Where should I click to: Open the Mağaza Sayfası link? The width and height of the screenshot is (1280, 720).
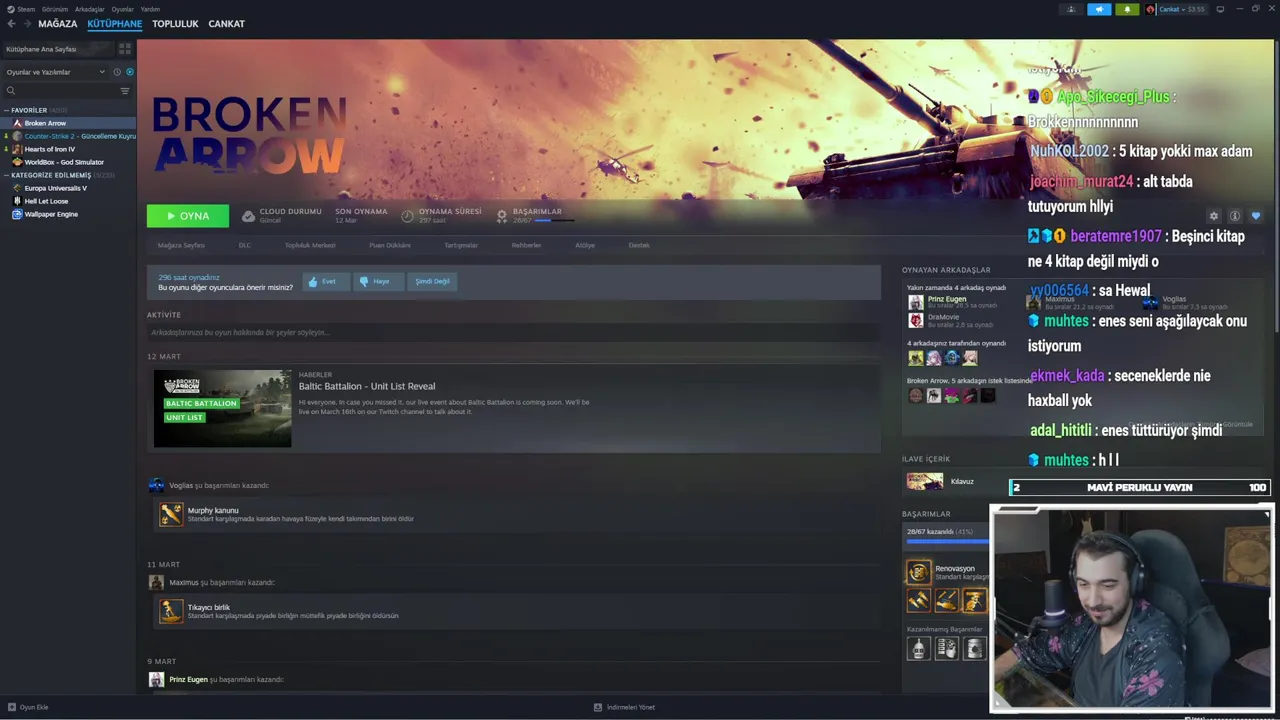tap(181, 245)
